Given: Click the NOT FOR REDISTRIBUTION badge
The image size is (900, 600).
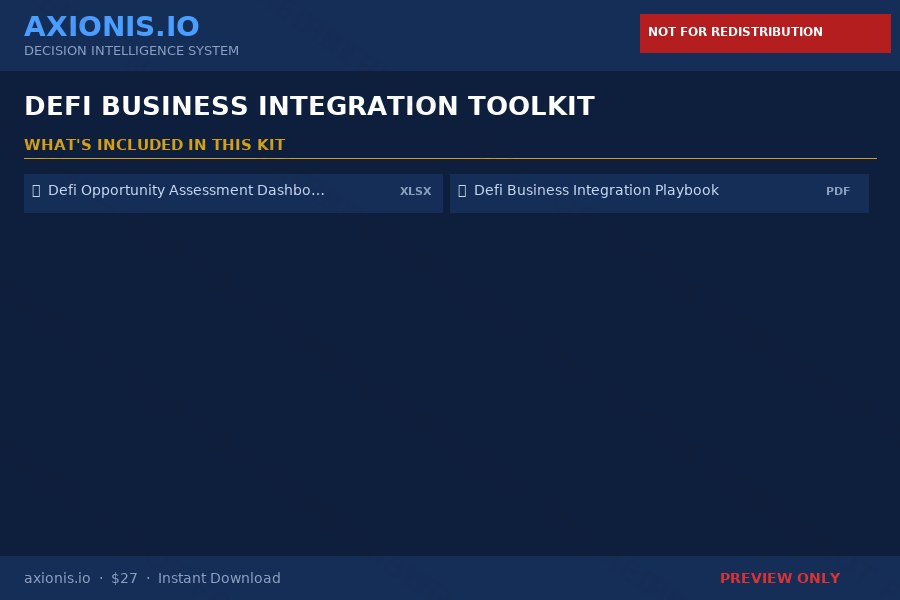Looking at the screenshot, I should (x=765, y=32).
